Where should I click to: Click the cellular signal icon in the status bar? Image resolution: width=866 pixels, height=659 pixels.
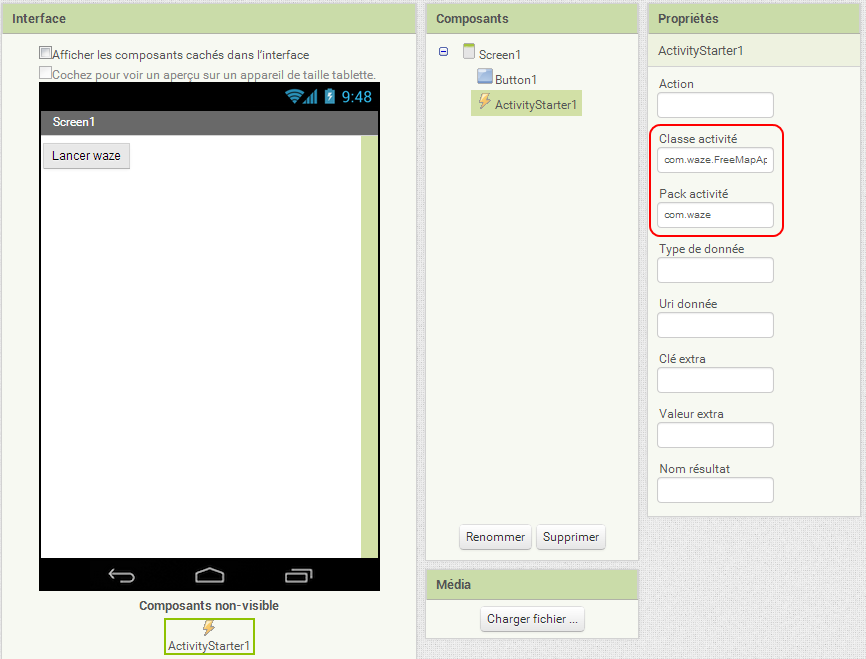click(x=311, y=97)
